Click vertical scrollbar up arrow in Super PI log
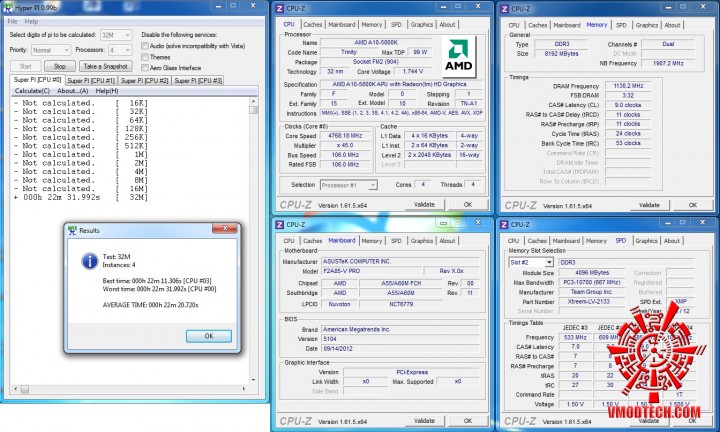 click(253, 101)
